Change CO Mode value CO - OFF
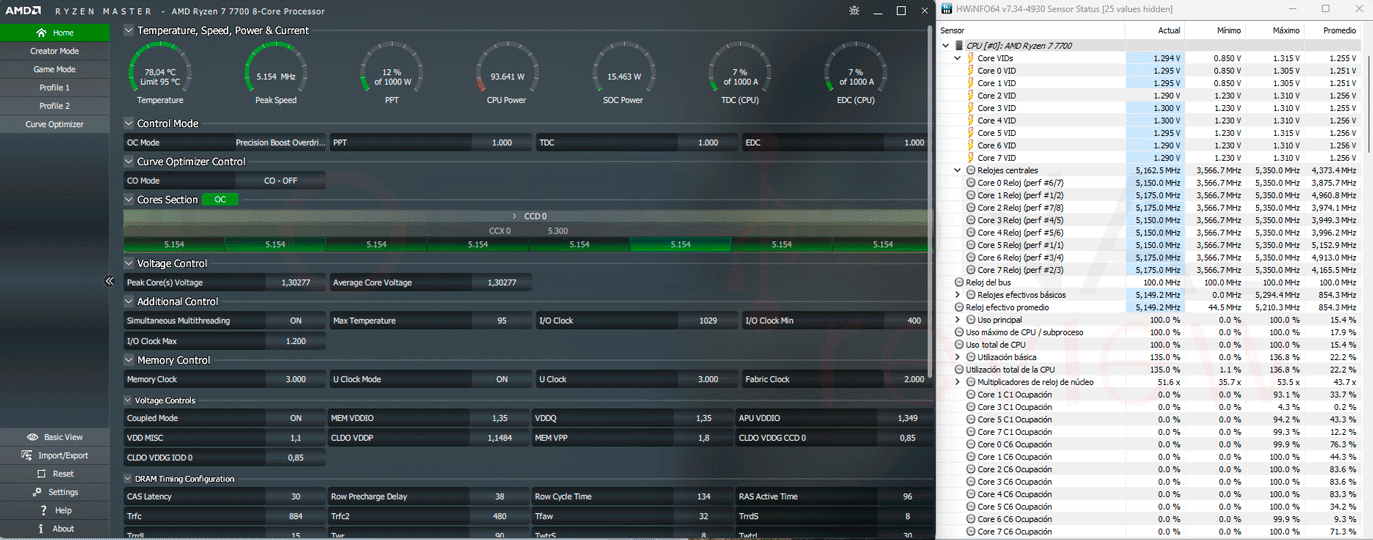The image size is (1373, 540). pyautogui.click(x=280, y=181)
